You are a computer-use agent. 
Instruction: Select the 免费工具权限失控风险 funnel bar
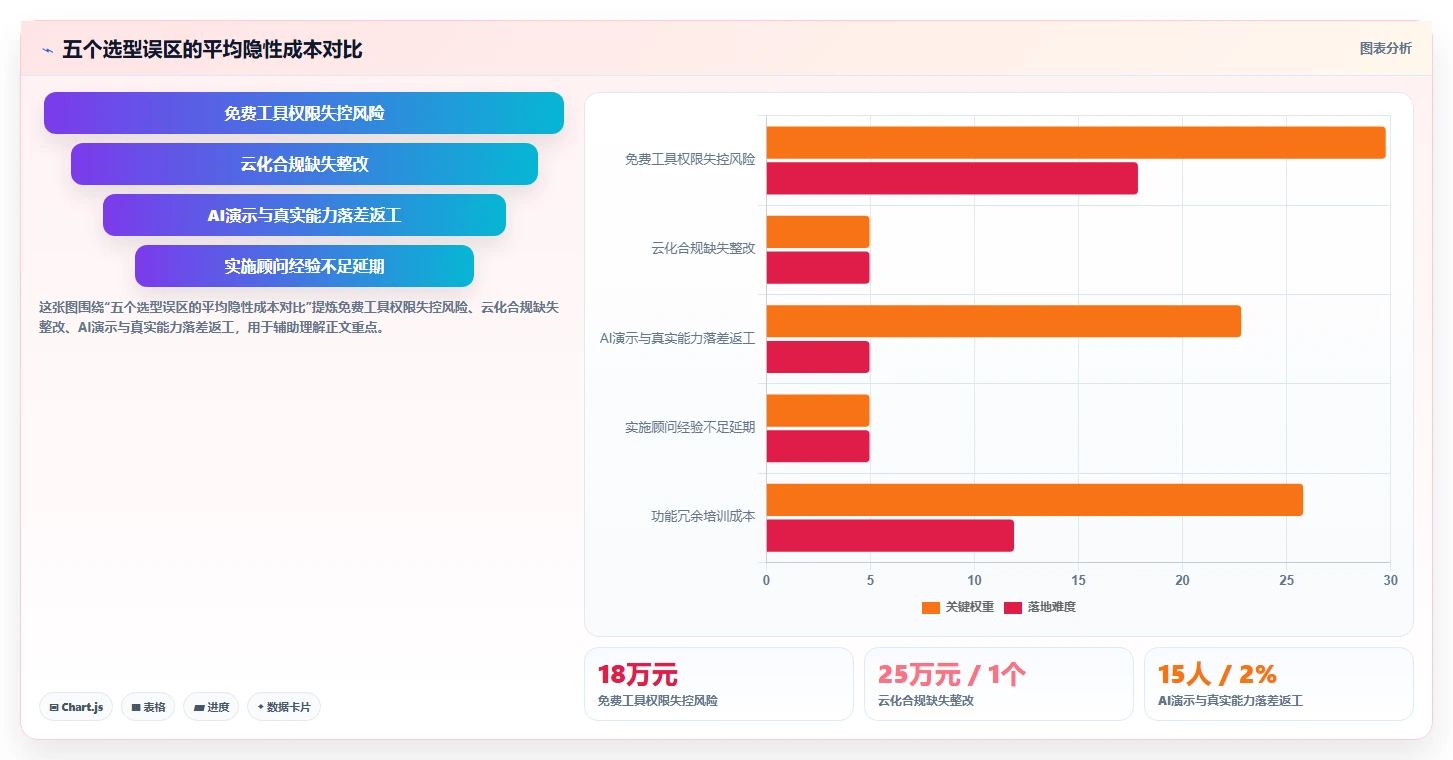[x=304, y=113]
